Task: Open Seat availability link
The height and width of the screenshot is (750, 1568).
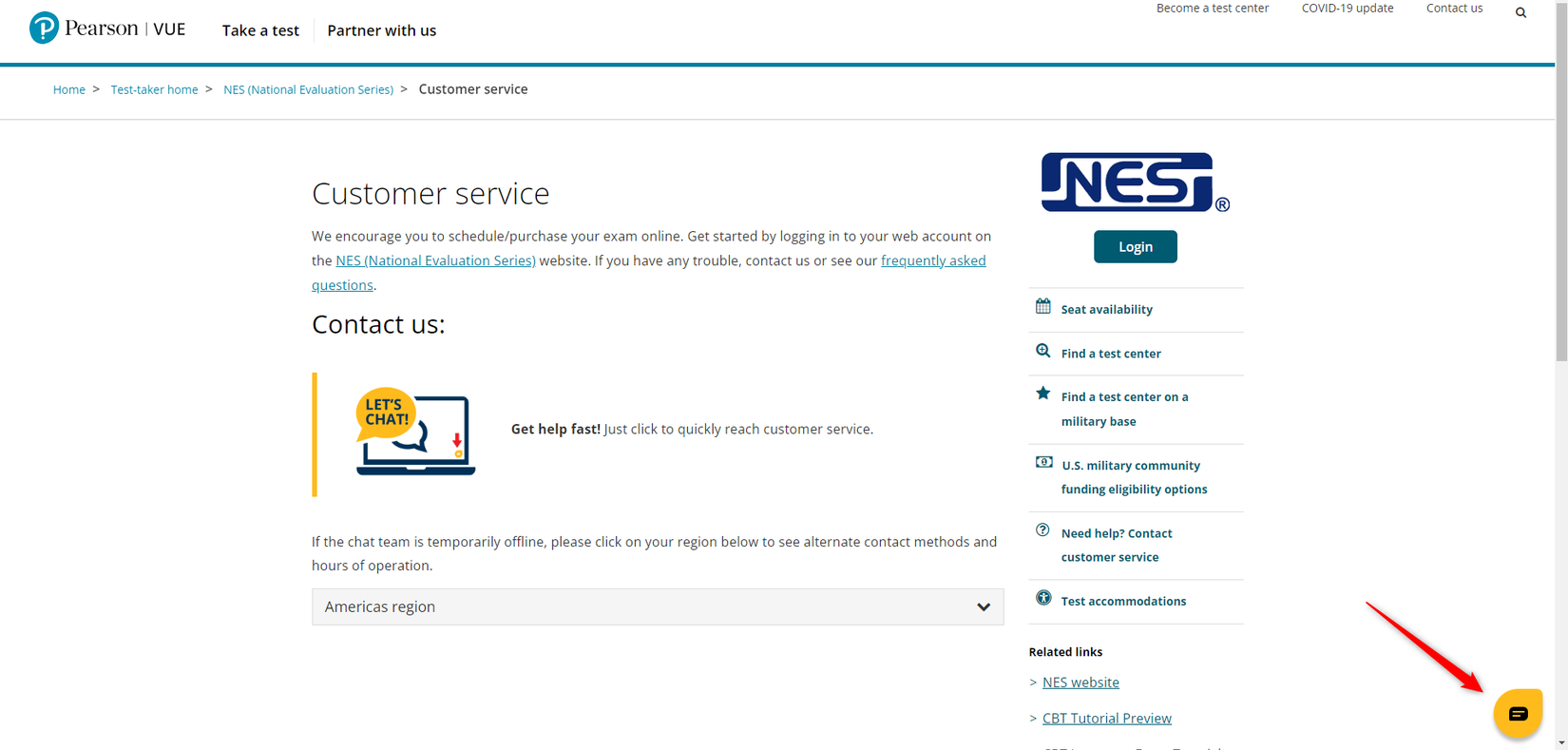Action: click(1107, 309)
